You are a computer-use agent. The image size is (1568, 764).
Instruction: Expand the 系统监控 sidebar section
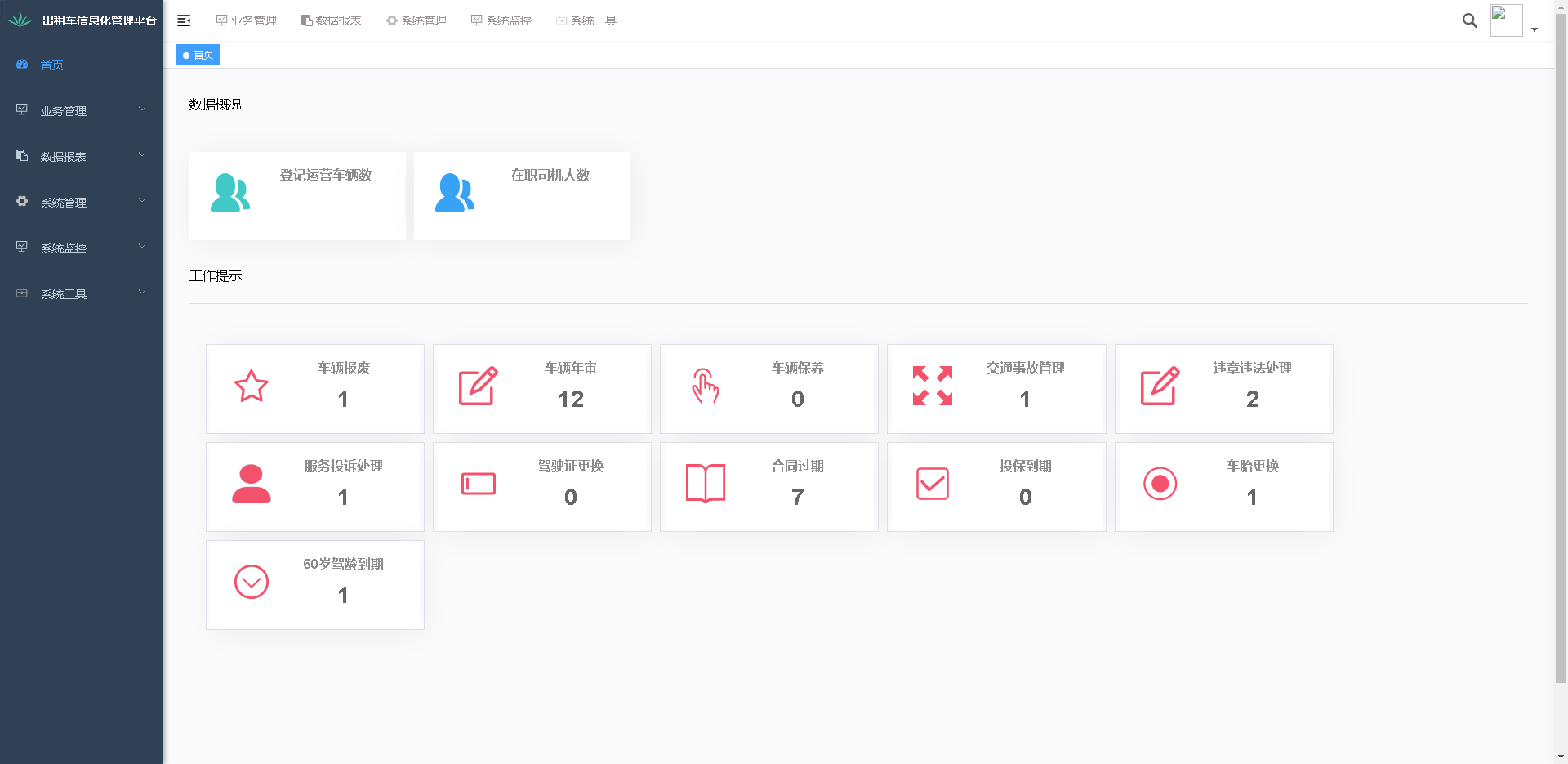(82, 248)
